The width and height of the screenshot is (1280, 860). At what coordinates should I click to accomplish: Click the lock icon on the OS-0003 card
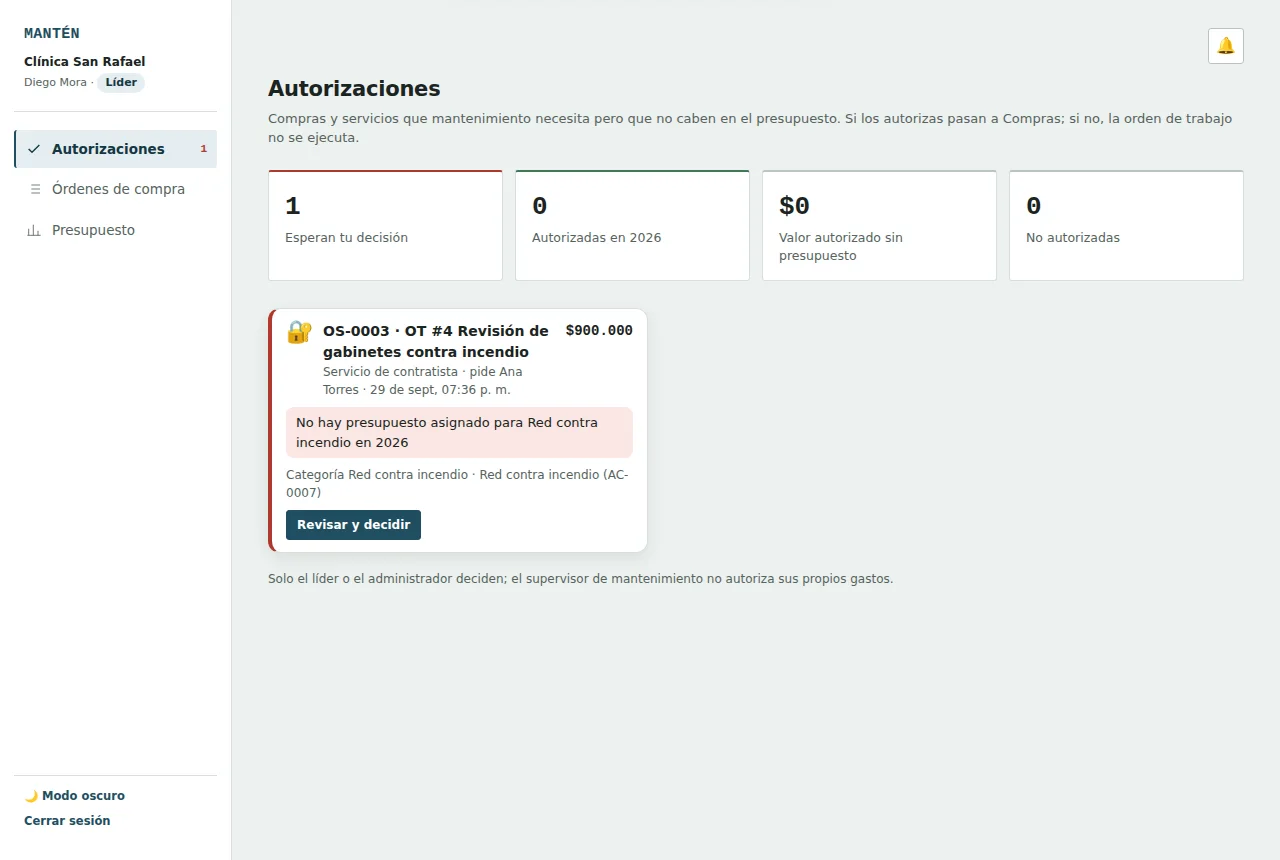click(299, 332)
